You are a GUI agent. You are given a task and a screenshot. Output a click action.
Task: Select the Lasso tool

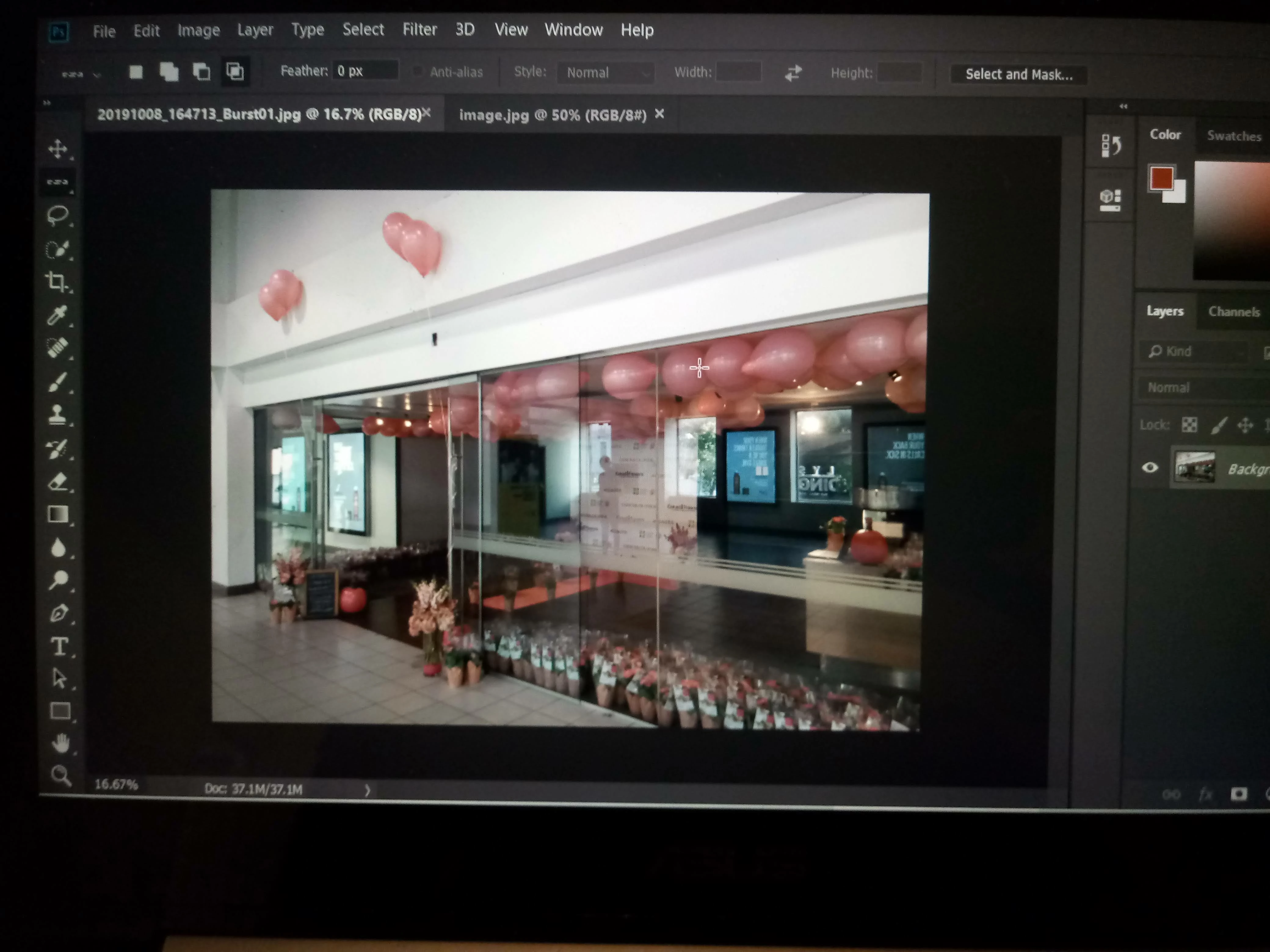[x=57, y=215]
